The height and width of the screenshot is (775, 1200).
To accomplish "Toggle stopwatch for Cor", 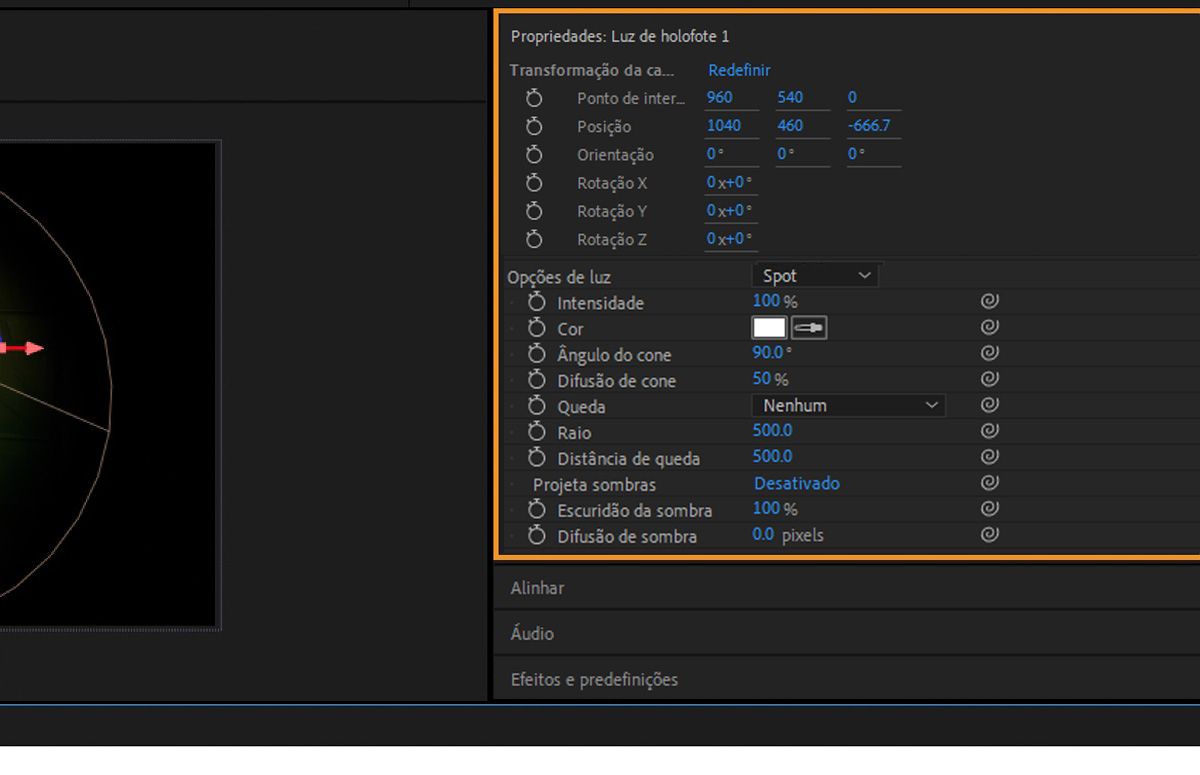I will click(x=537, y=328).
